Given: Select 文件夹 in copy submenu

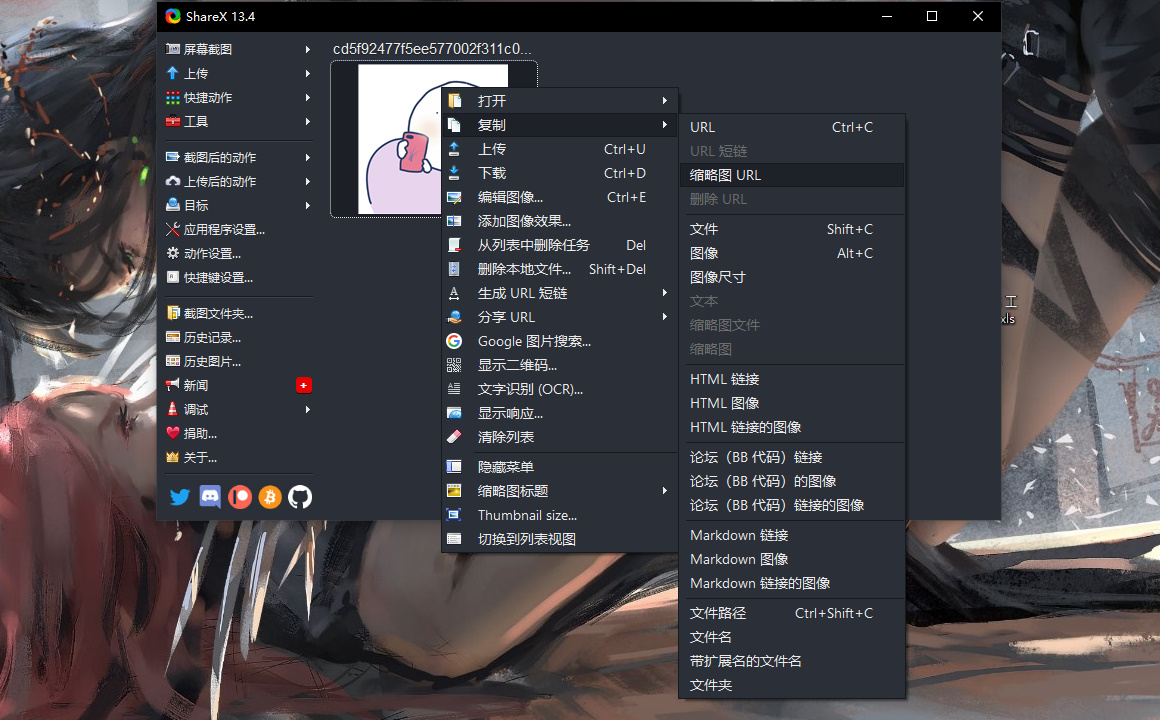Looking at the screenshot, I should pos(792,685).
